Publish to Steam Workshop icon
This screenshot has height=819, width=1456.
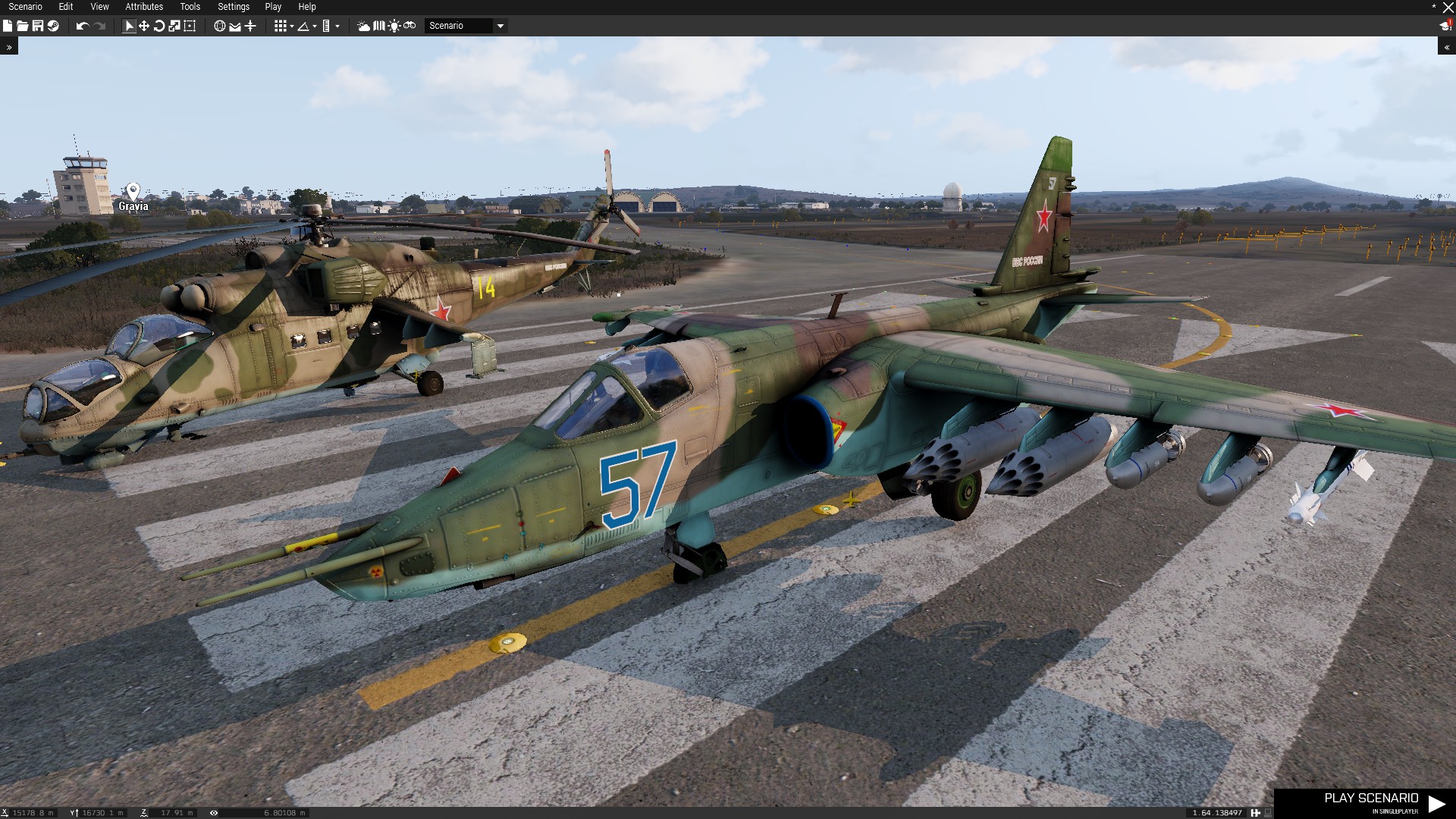pyautogui.click(x=53, y=26)
